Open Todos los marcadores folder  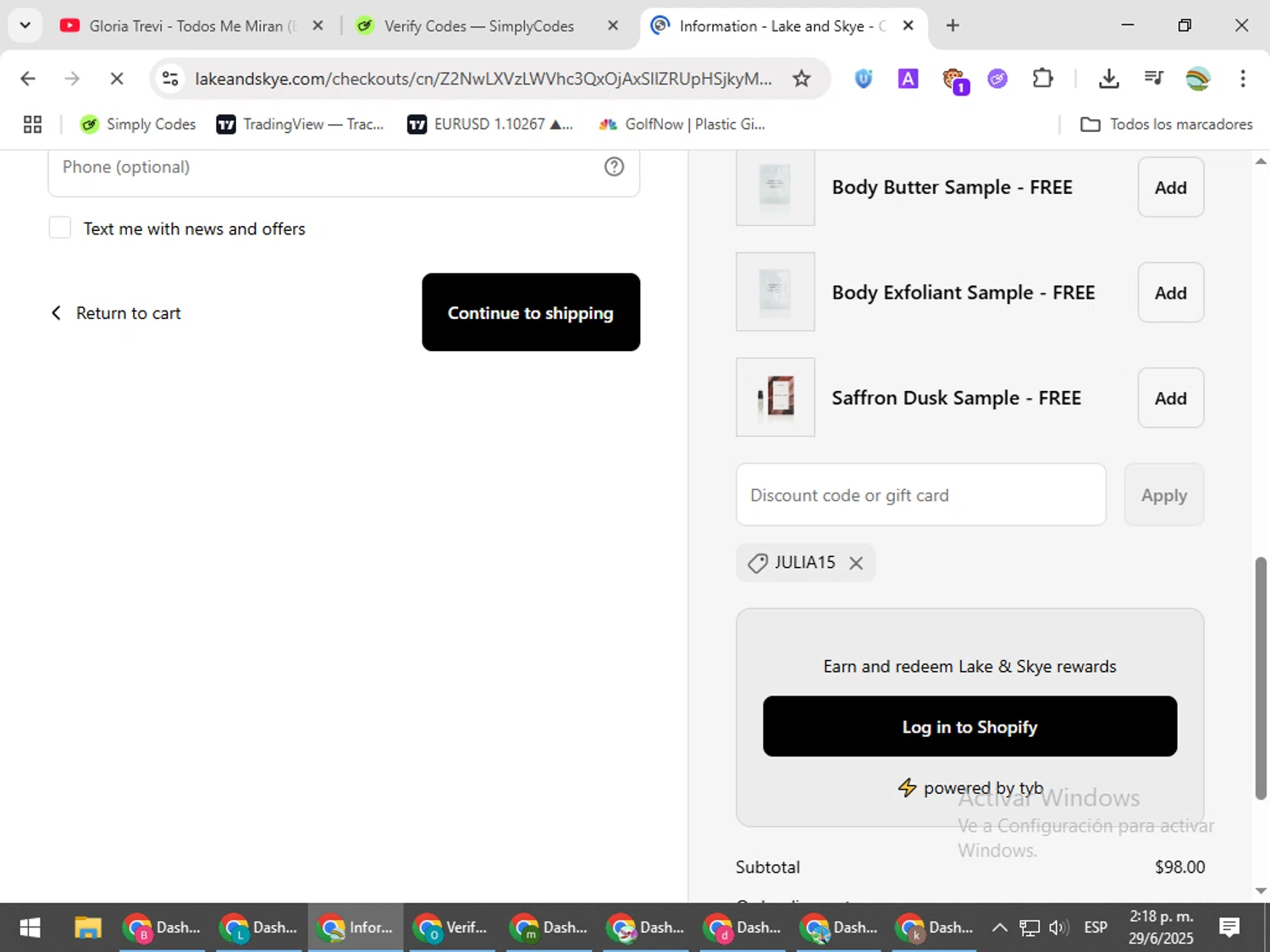[1166, 124]
